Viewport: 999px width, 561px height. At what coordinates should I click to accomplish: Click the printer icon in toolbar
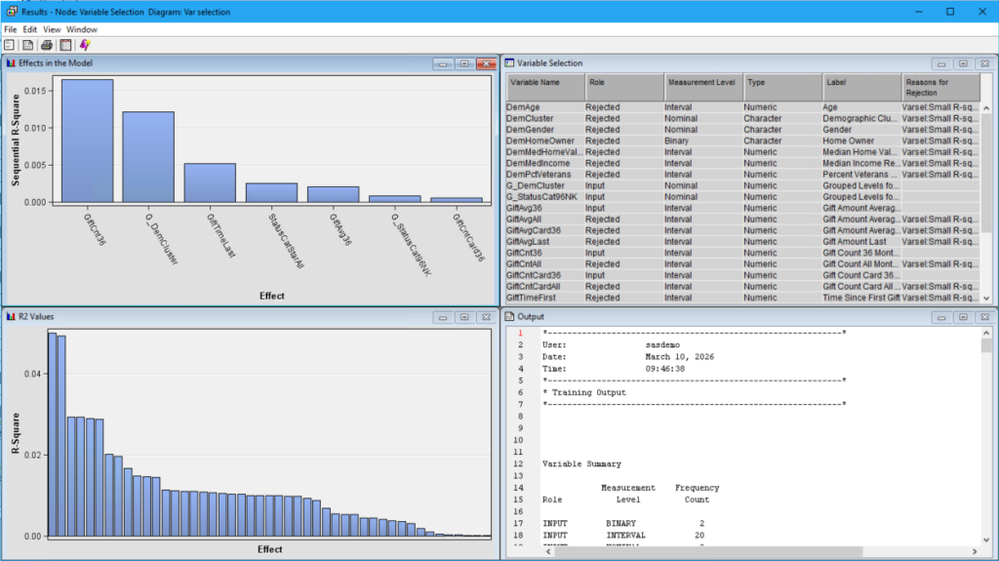pos(47,45)
